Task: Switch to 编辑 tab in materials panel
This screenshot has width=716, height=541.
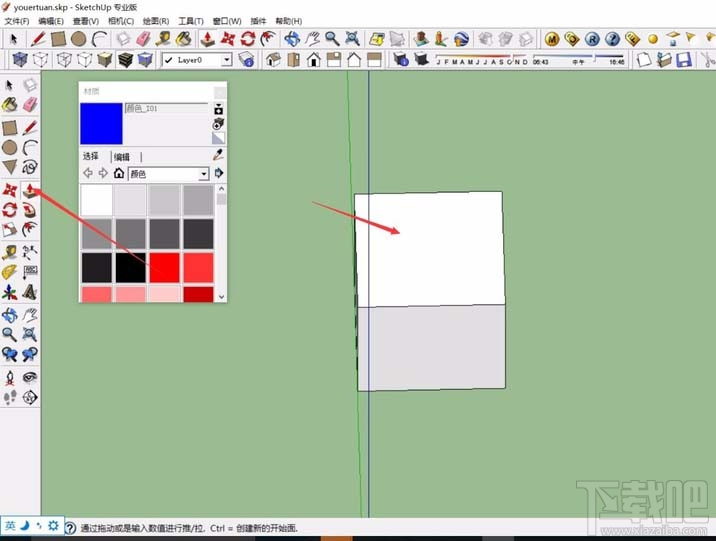Action: [x=122, y=157]
